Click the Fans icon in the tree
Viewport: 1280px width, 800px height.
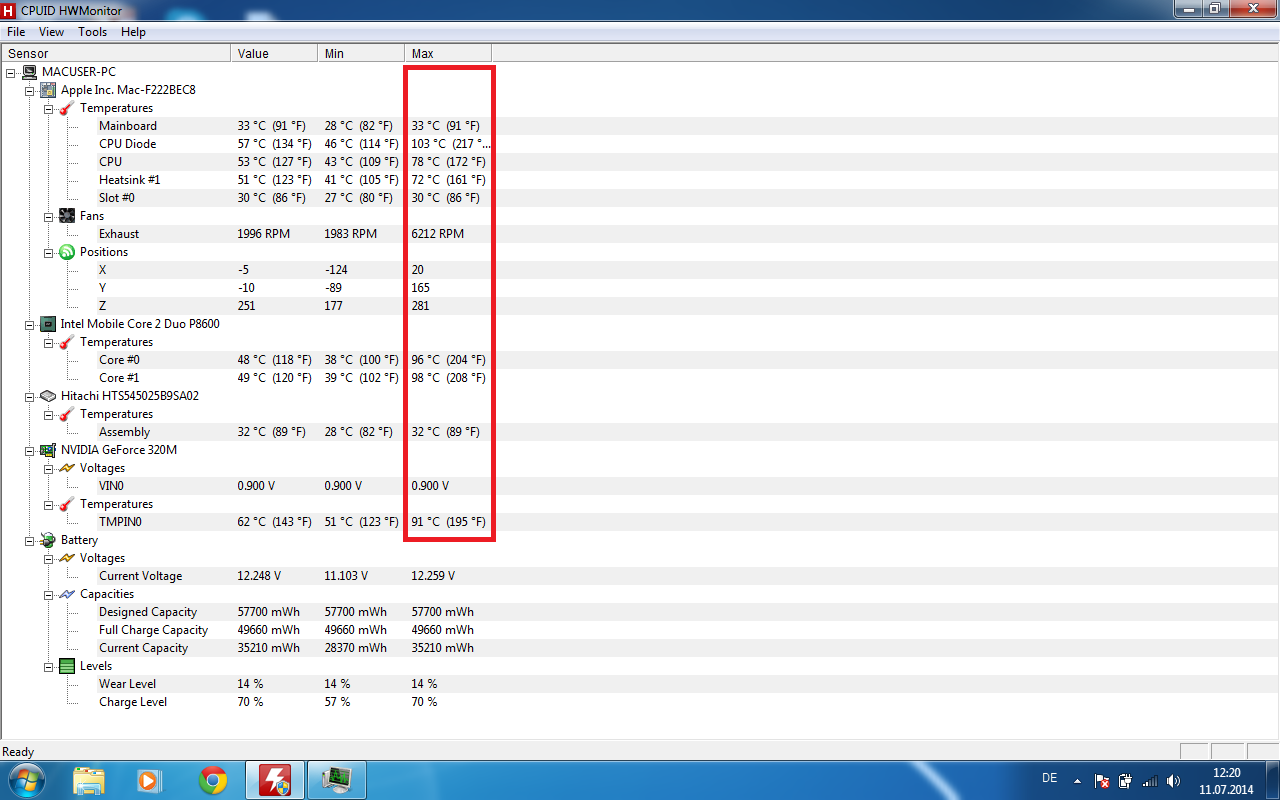(x=67, y=216)
